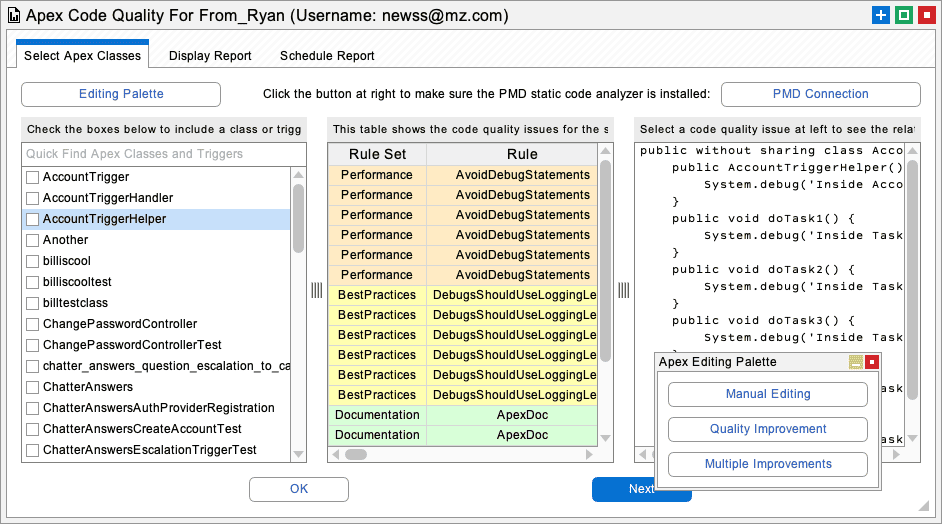Click the Next button
The height and width of the screenshot is (524, 942).
pyautogui.click(x=642, y=489)
